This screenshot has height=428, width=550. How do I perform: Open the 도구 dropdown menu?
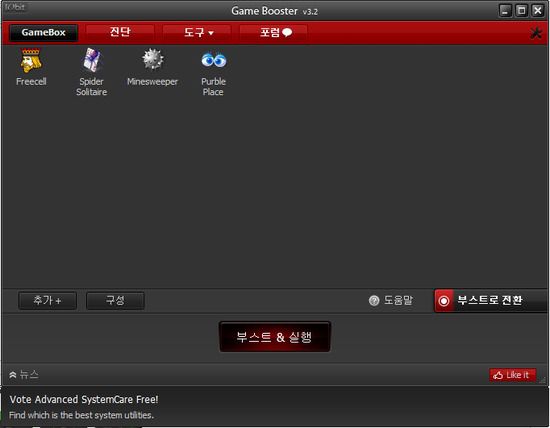pyautogui.click(x=197, y=33)
